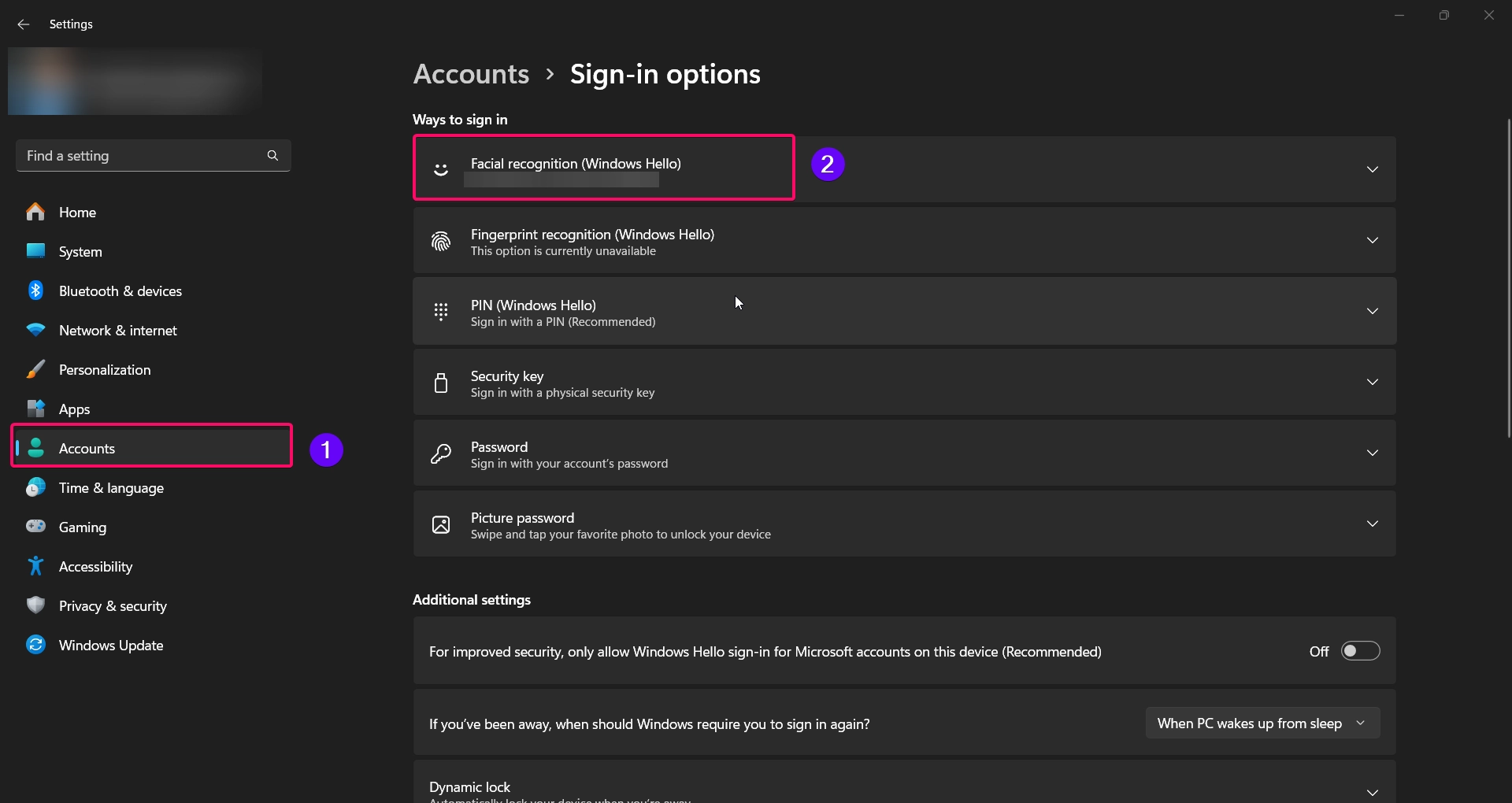Open Time & language settings
The image size is (1512, 803).
tap(154, 487)
